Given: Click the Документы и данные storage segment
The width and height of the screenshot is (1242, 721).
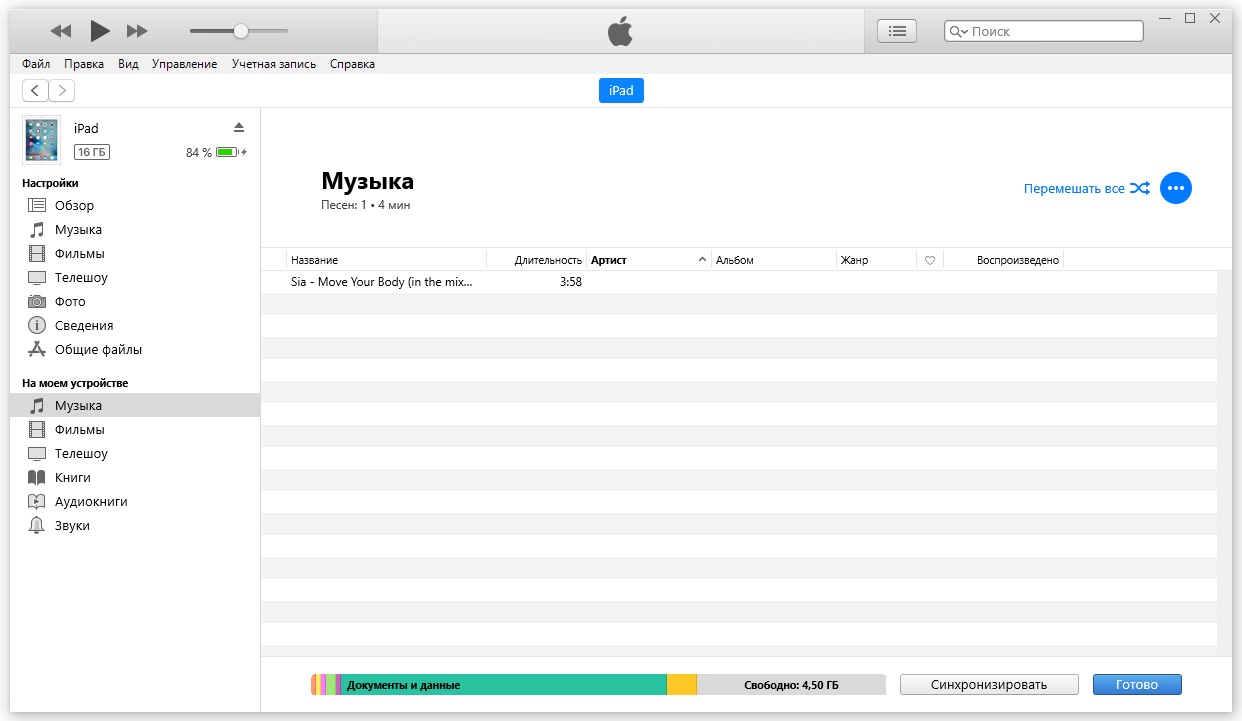Looking at the screenshot, I should pyautogui.click(x=504, y=685).
